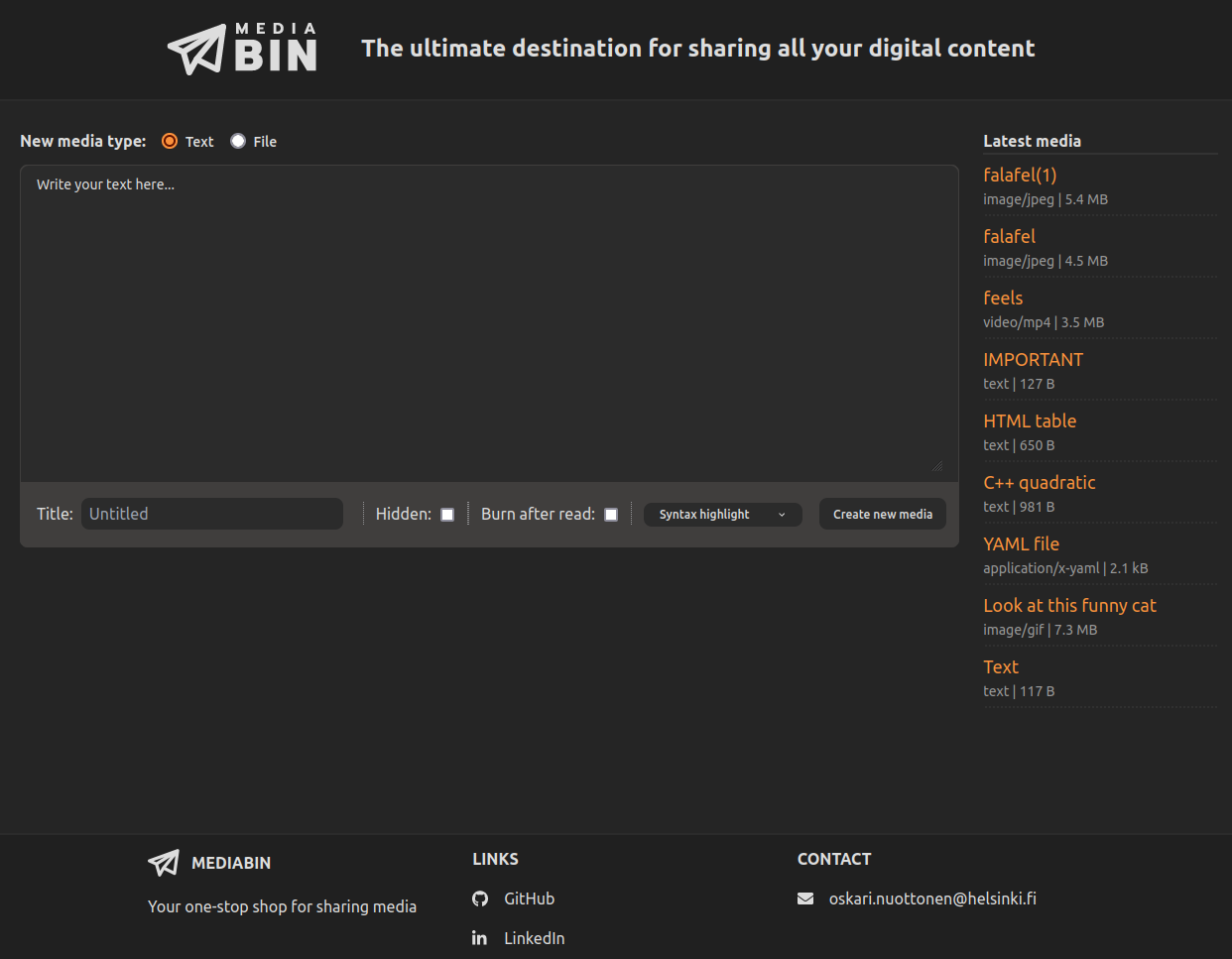Open the Syntax highlight dropdown
Viewport: 1232px width, 959px height.
click(722, 514)
